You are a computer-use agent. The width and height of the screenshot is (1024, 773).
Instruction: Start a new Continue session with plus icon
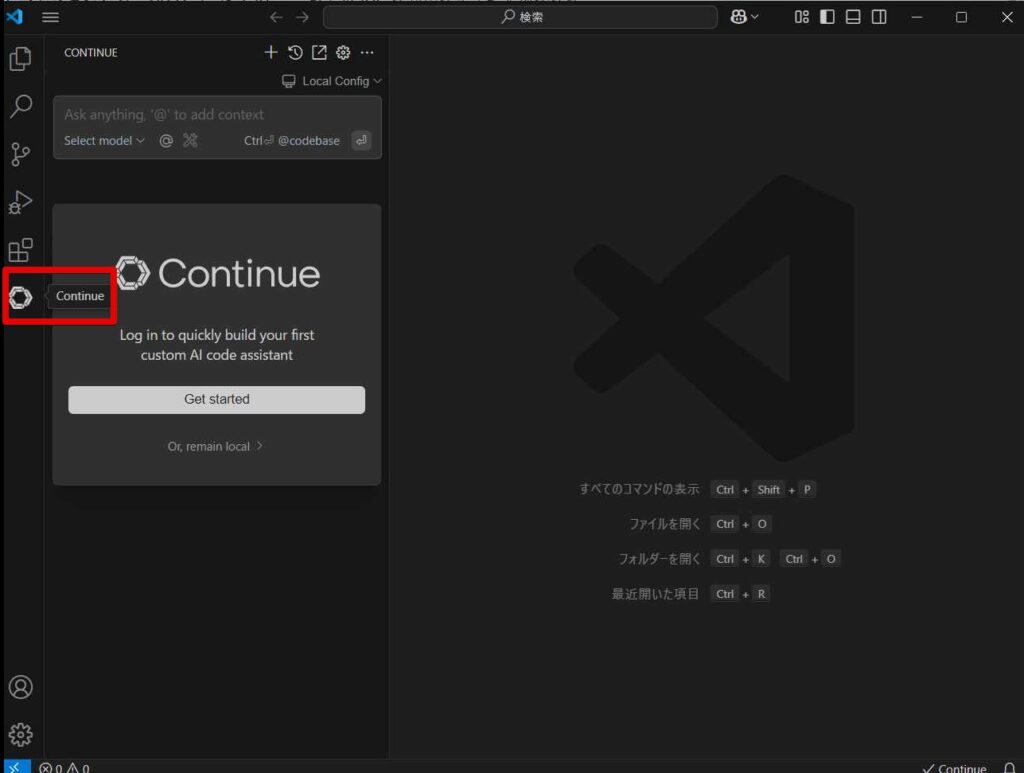pos(270,53)
